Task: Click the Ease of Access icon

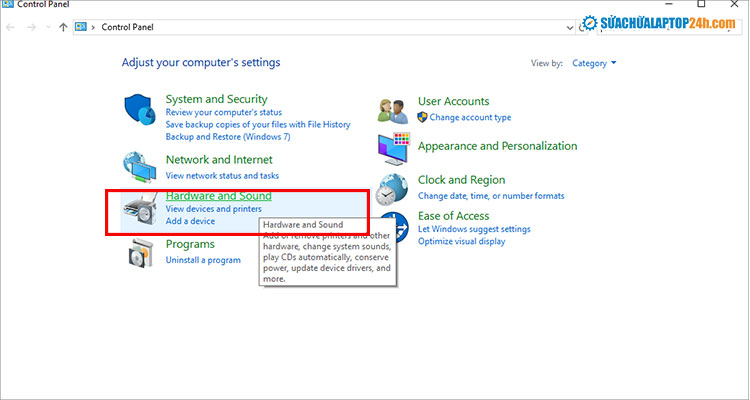Action: tap(394, 228)
